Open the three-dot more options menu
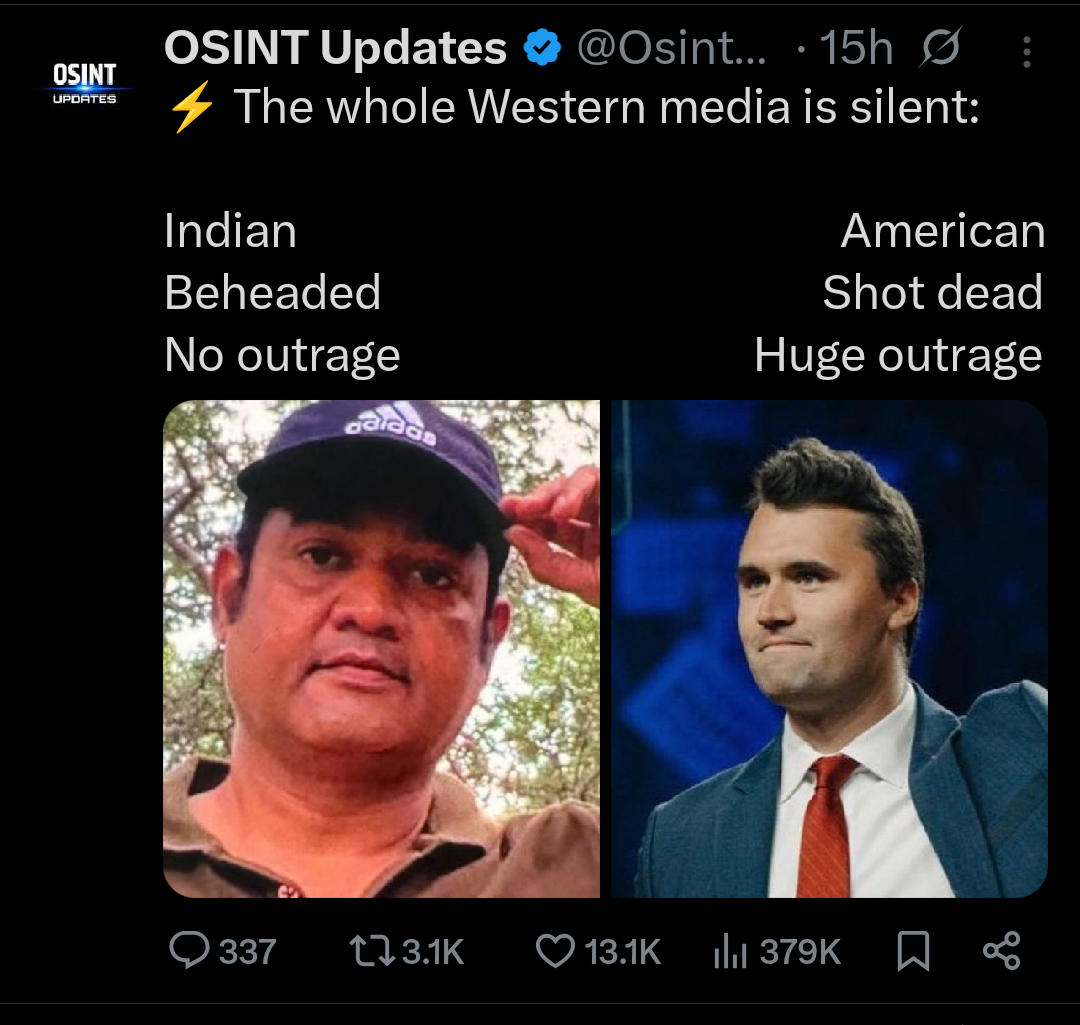This screenshot has width=1080, height=1025. pyautogui.click(x=1026, y=52)
